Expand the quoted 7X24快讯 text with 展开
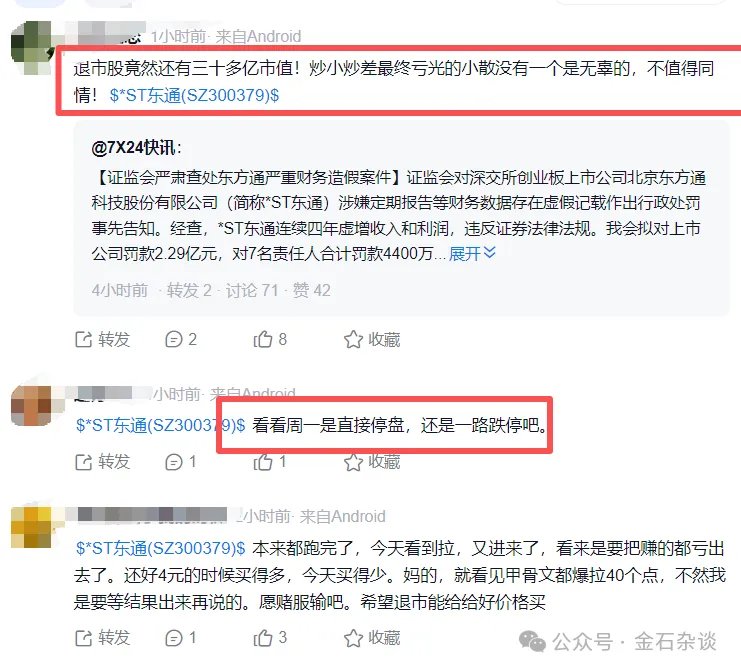Screen dimensions: 741x672 coord(472,254)
